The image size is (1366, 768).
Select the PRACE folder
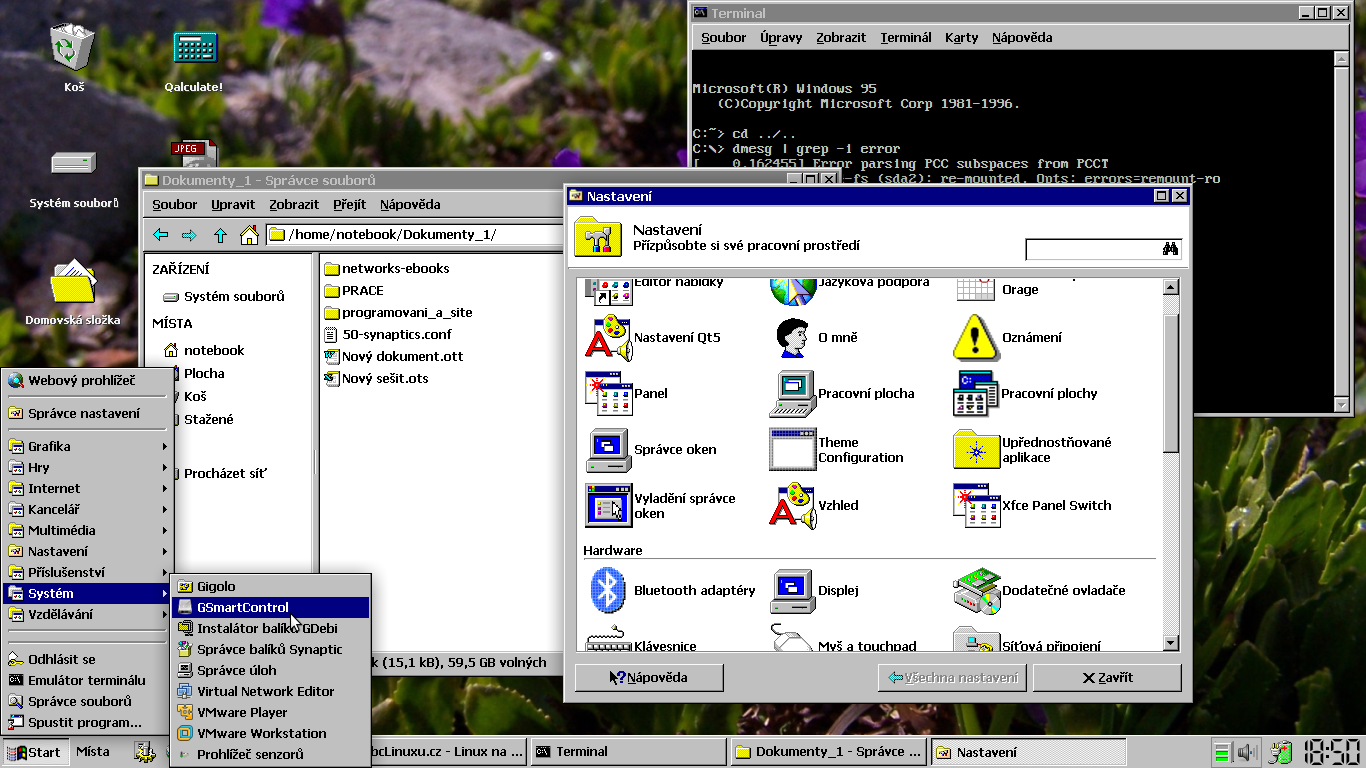(x=354, y=290)
